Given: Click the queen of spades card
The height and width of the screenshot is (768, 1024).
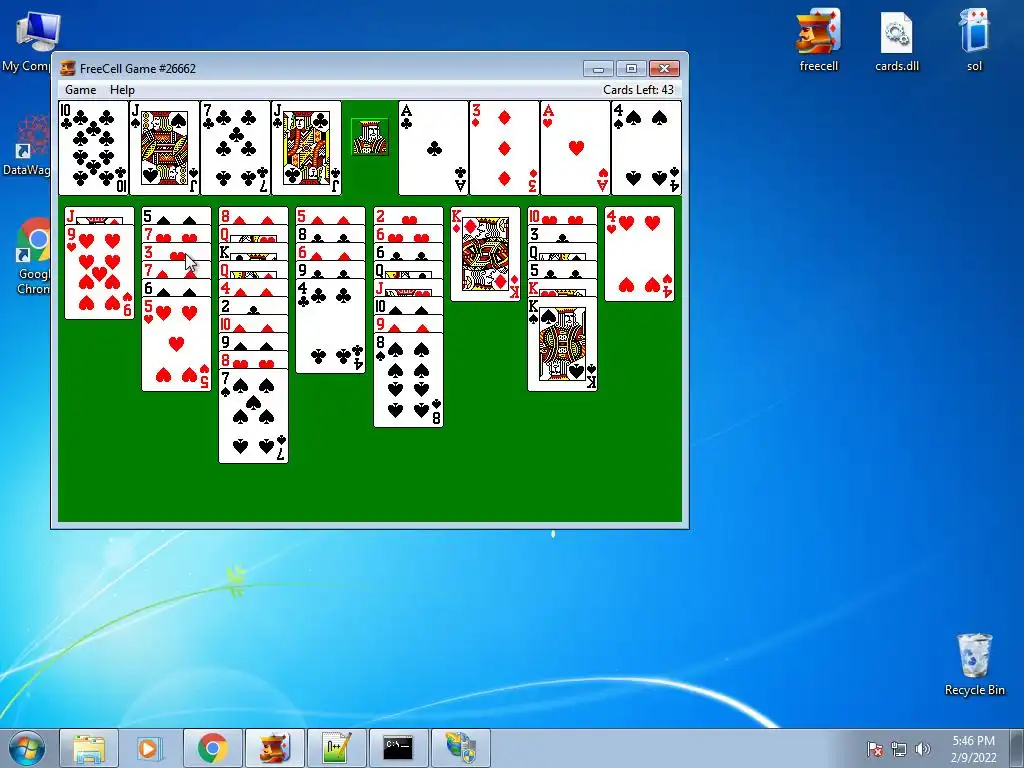Looking at the screenshot, I should 562,252.
